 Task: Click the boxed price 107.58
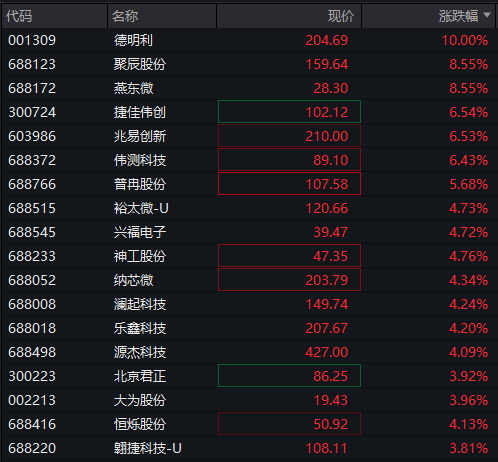[x=289, y=184]
